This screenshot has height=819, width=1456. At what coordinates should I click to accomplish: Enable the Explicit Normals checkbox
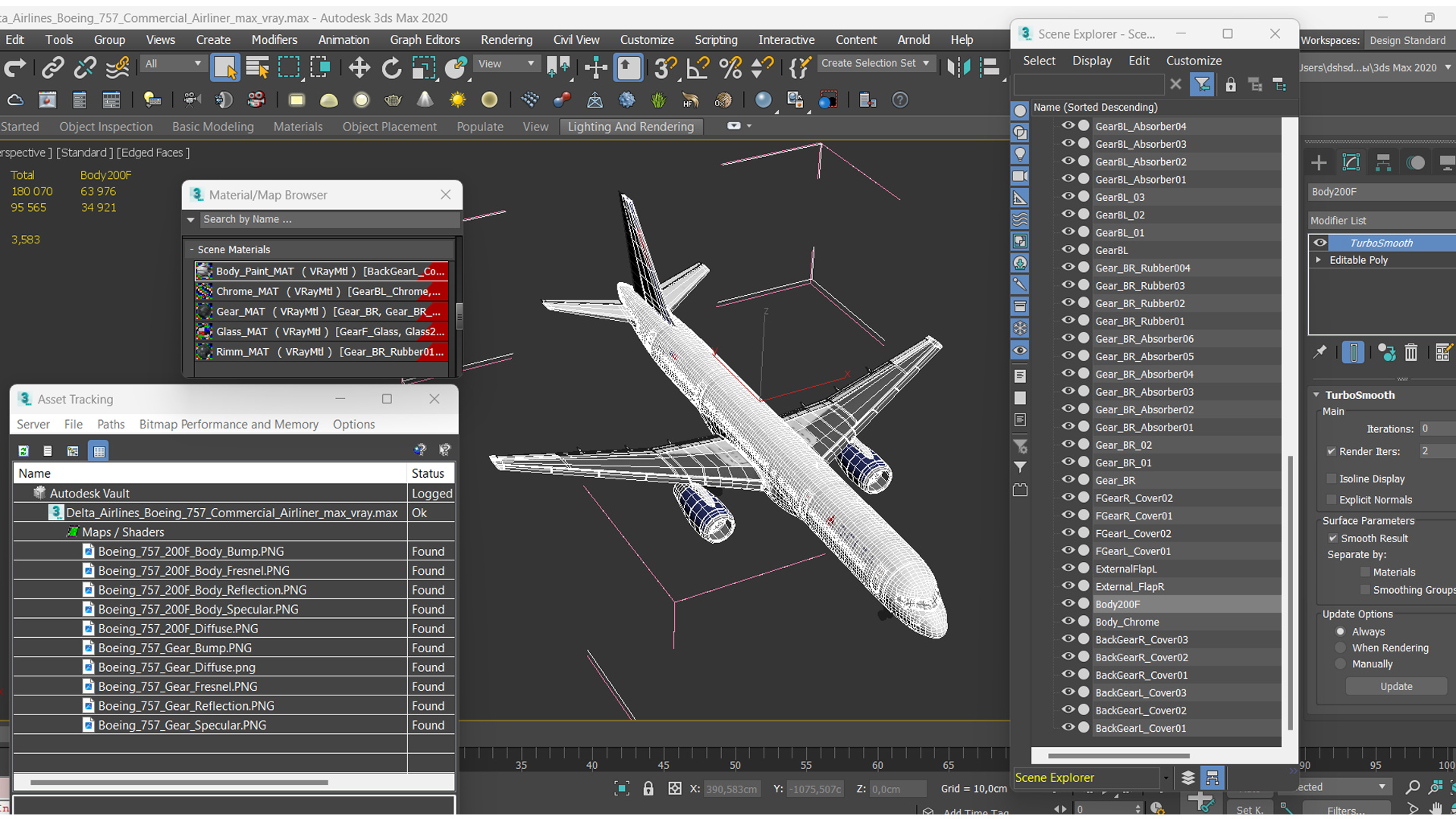pyautogui.click(x=1332, y=499)
